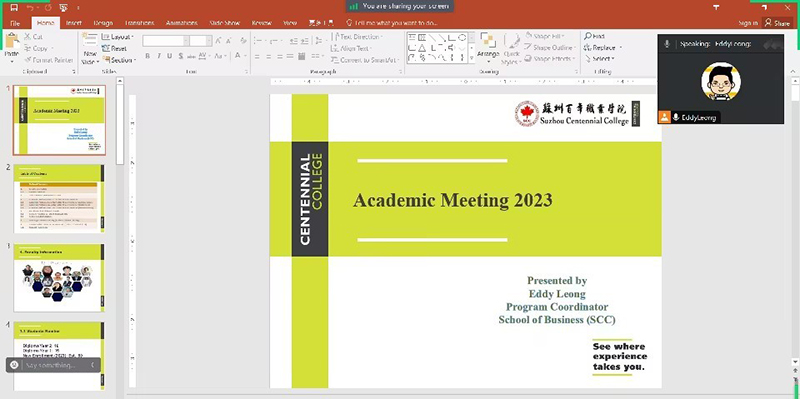Activate the Format Painter

pos(48,60)
